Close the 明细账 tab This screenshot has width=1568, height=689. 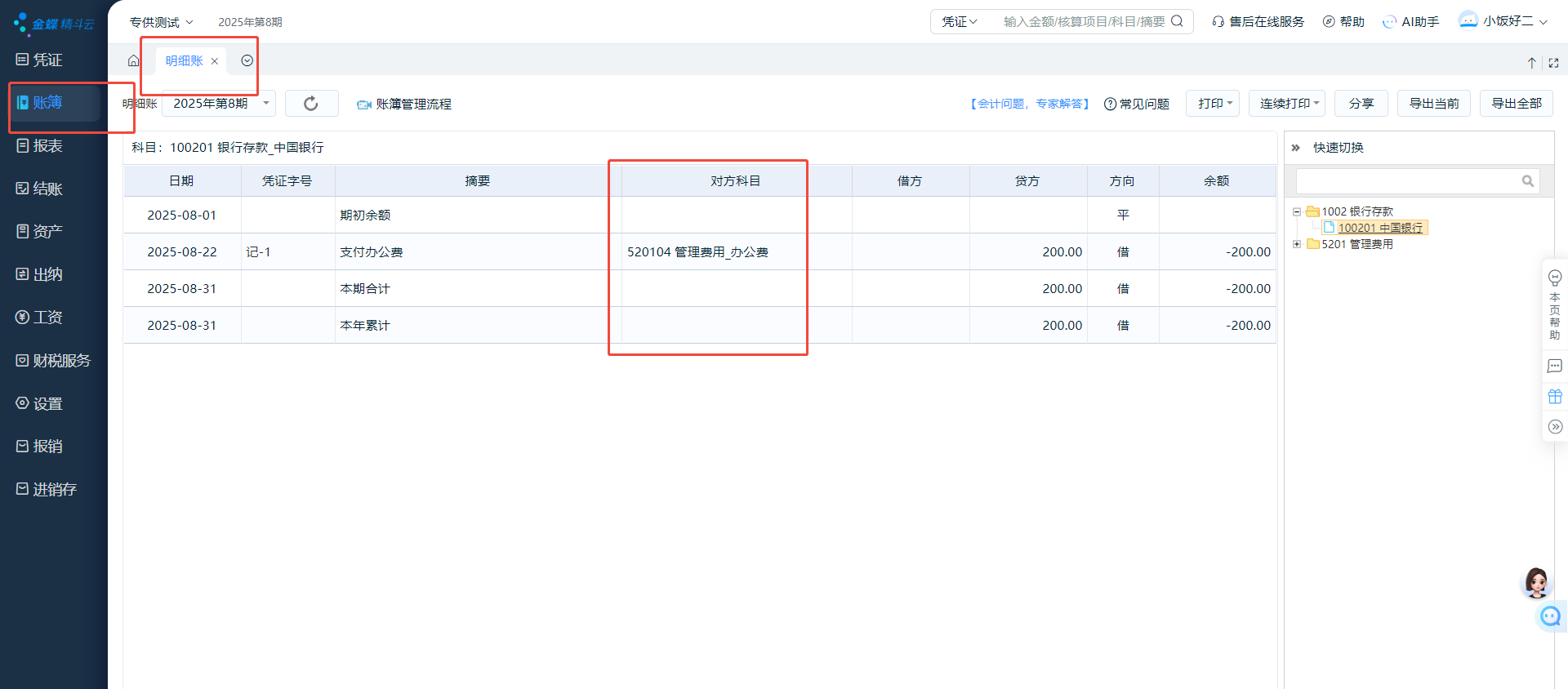[215, 61]
